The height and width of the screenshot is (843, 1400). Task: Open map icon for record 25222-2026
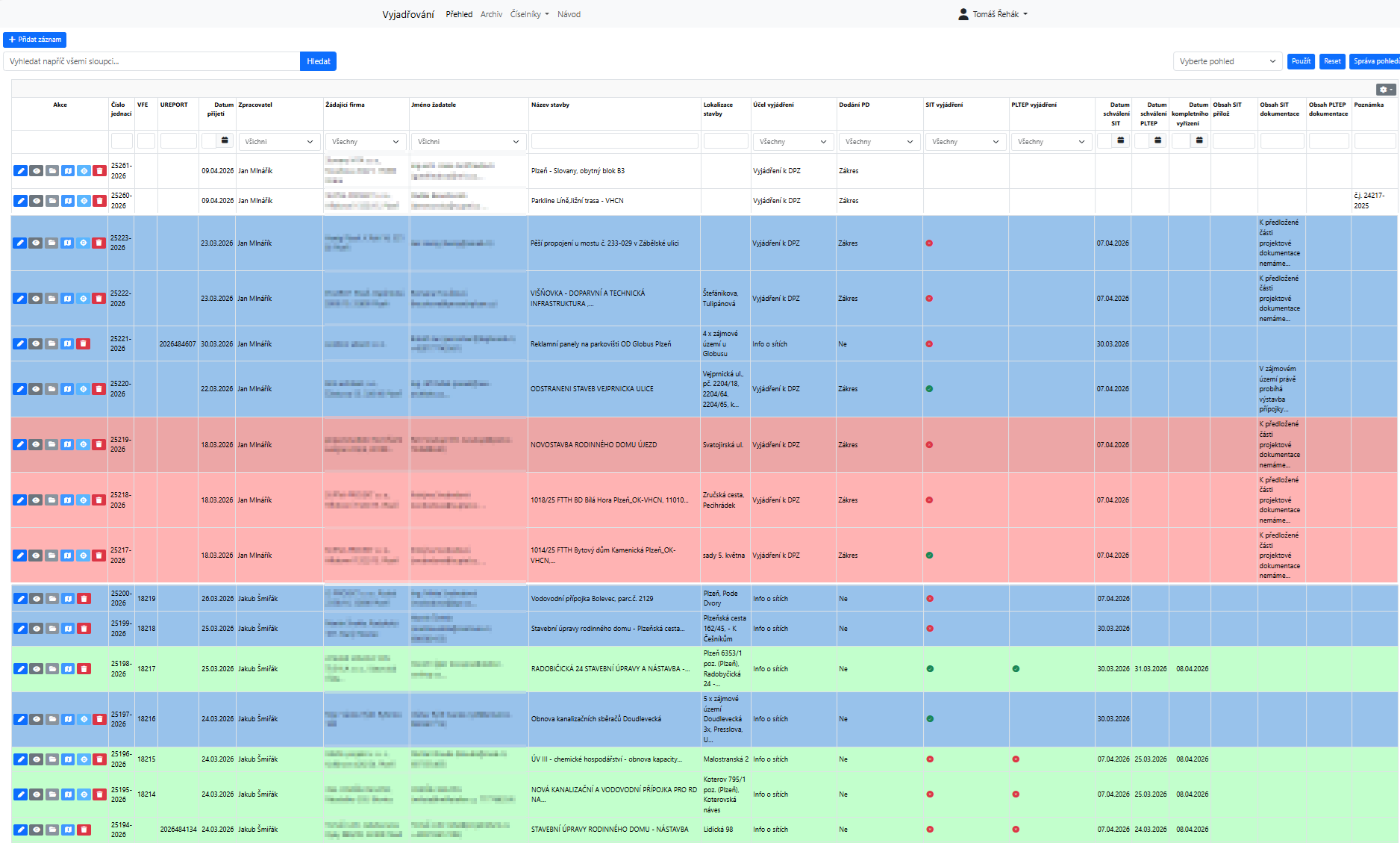point(67,299)
